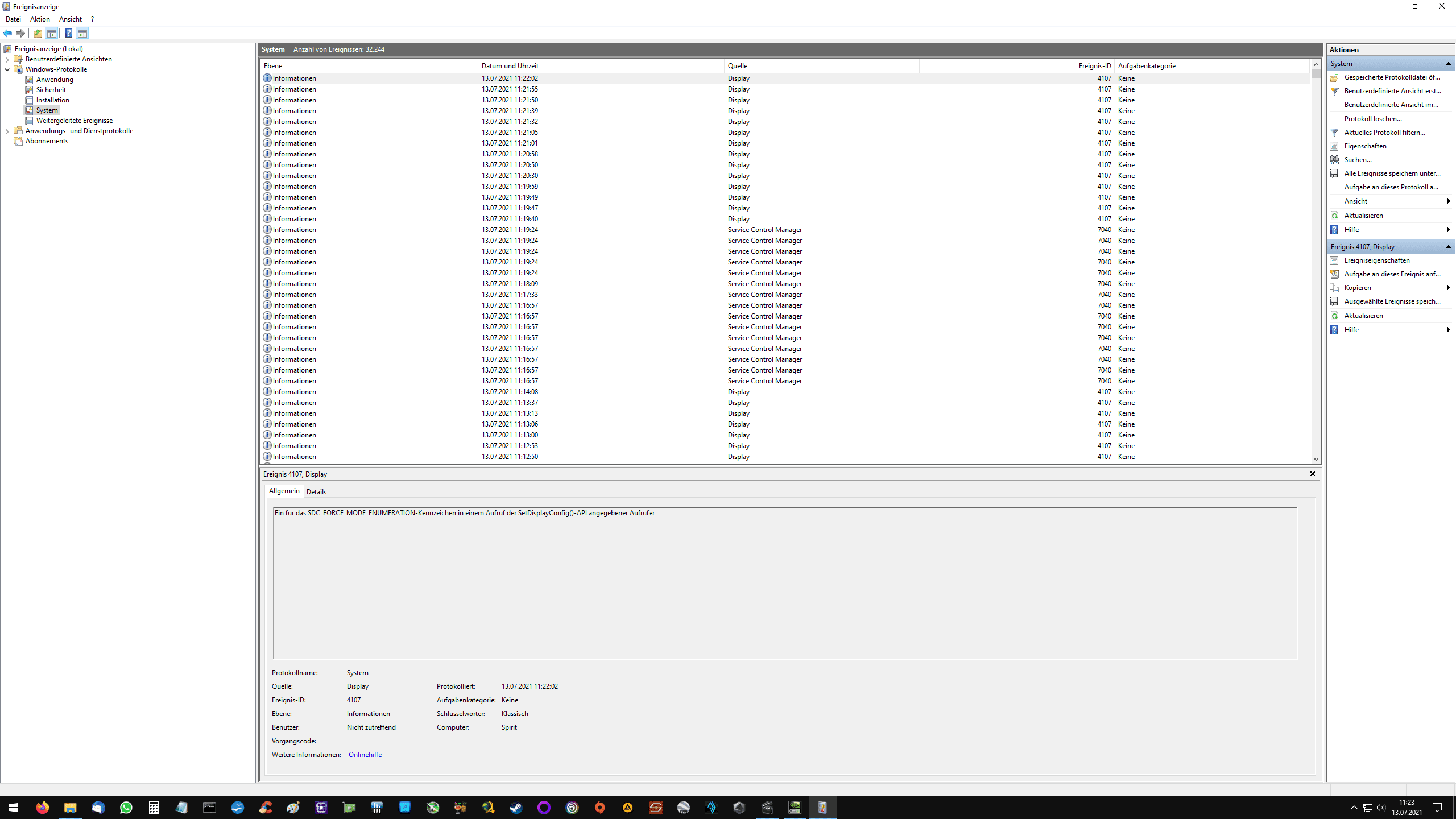
Task: Open Hilfe submenu under Ereignis 4107 actions
Action: pyautogui.click(x=1448, y=330)
